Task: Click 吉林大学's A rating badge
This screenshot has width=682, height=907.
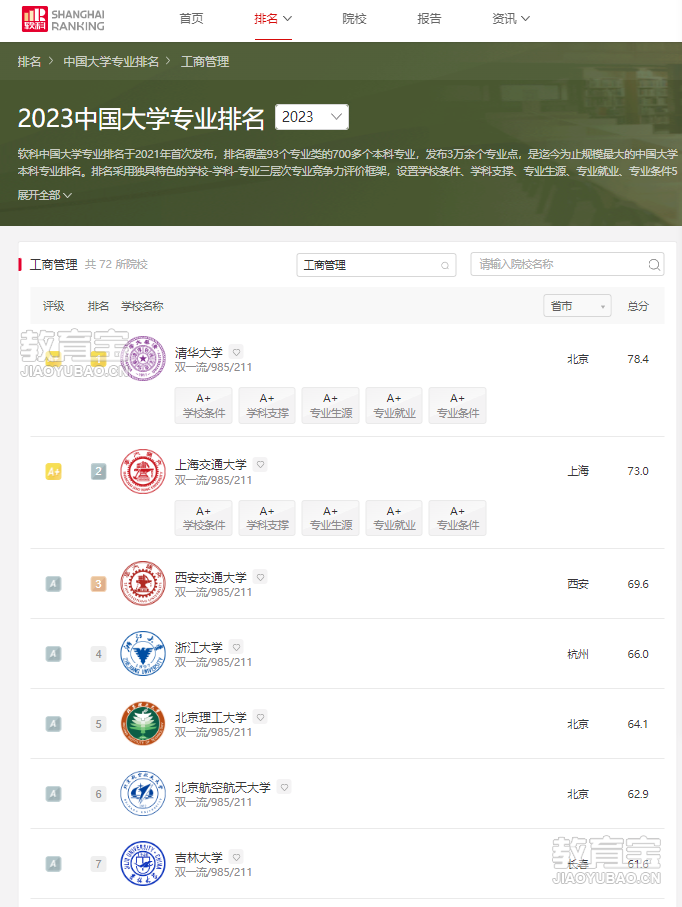Action: coord(53,864)
